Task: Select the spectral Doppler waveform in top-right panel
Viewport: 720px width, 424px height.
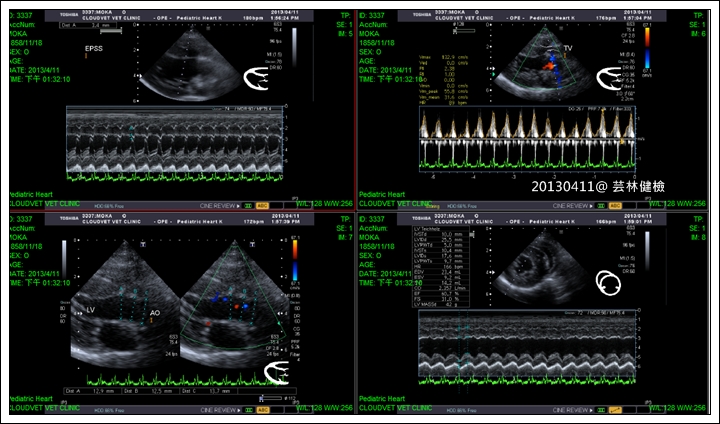Action: point(528,137)
